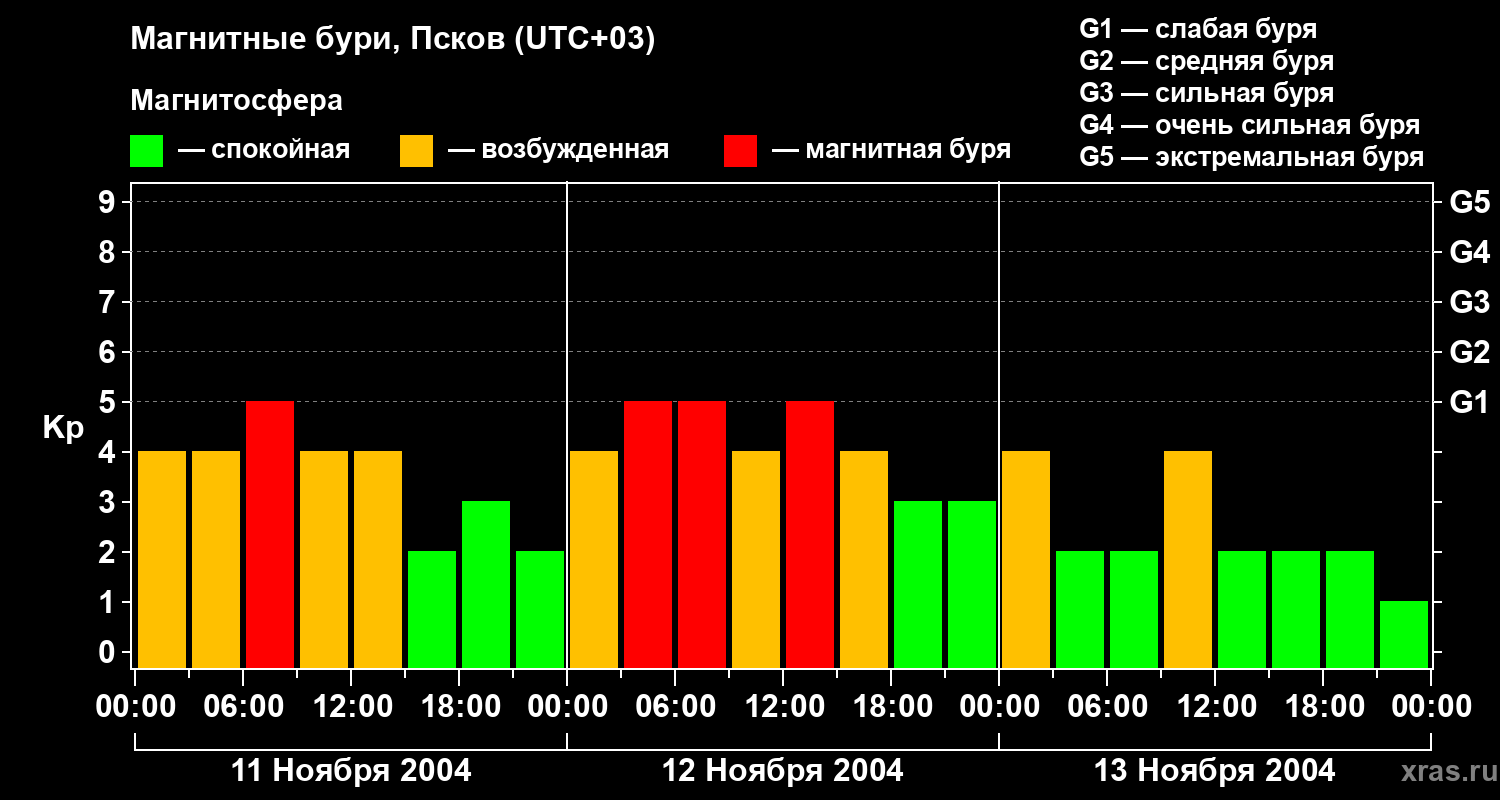Click the green 'спокойная' legend swatch
The image size is (1500, 800).
point(146,151)
